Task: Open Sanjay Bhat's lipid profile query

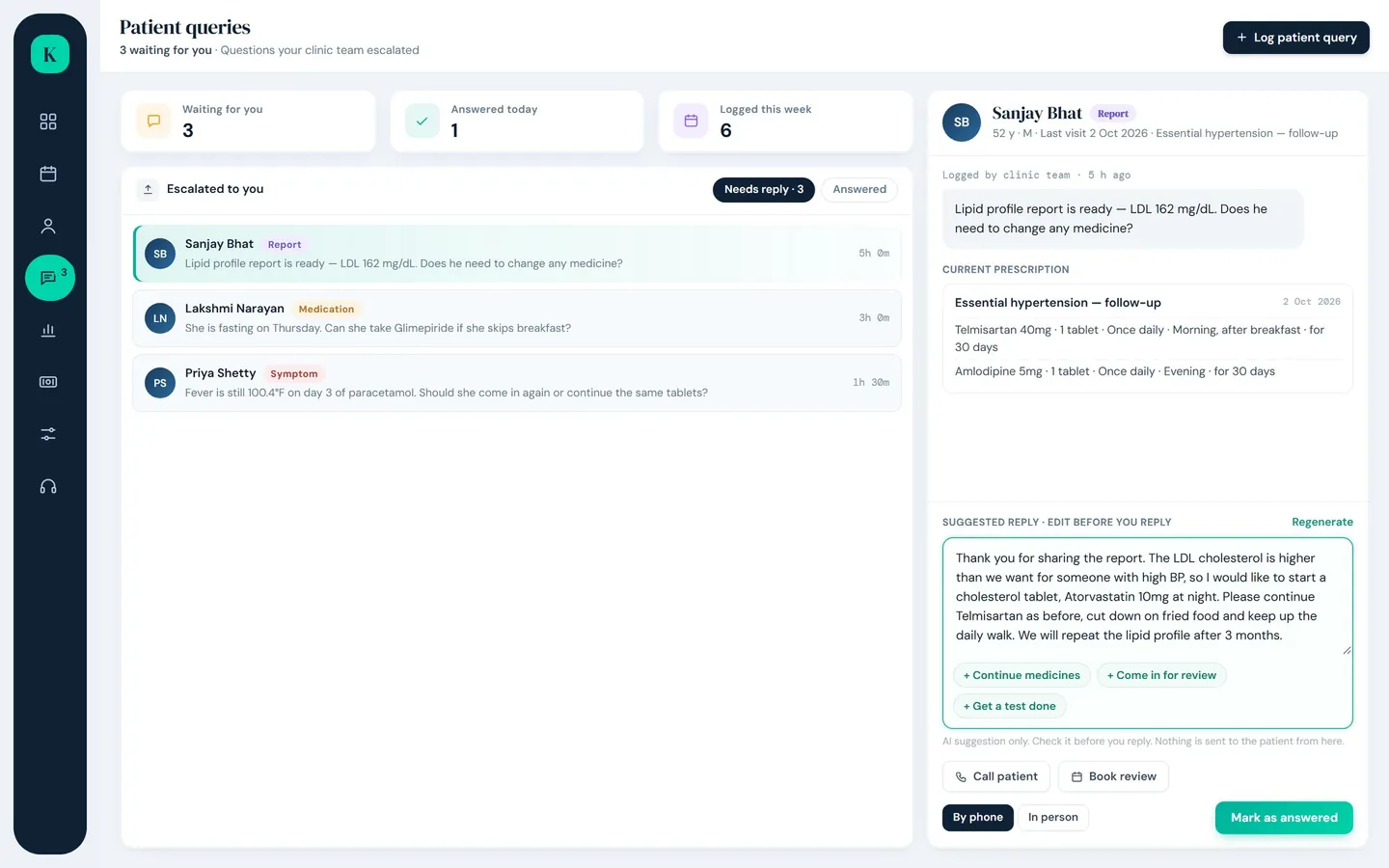Action: [517, 254]
